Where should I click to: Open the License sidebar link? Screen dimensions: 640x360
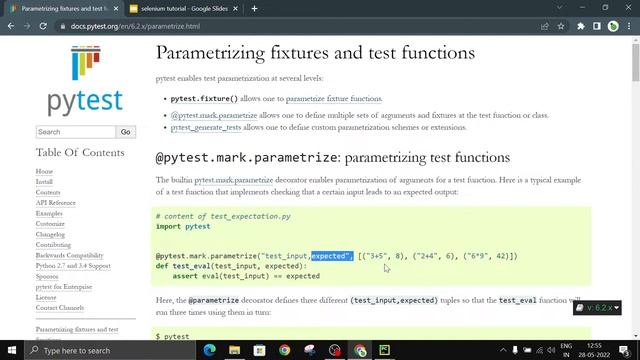point(46,298)
